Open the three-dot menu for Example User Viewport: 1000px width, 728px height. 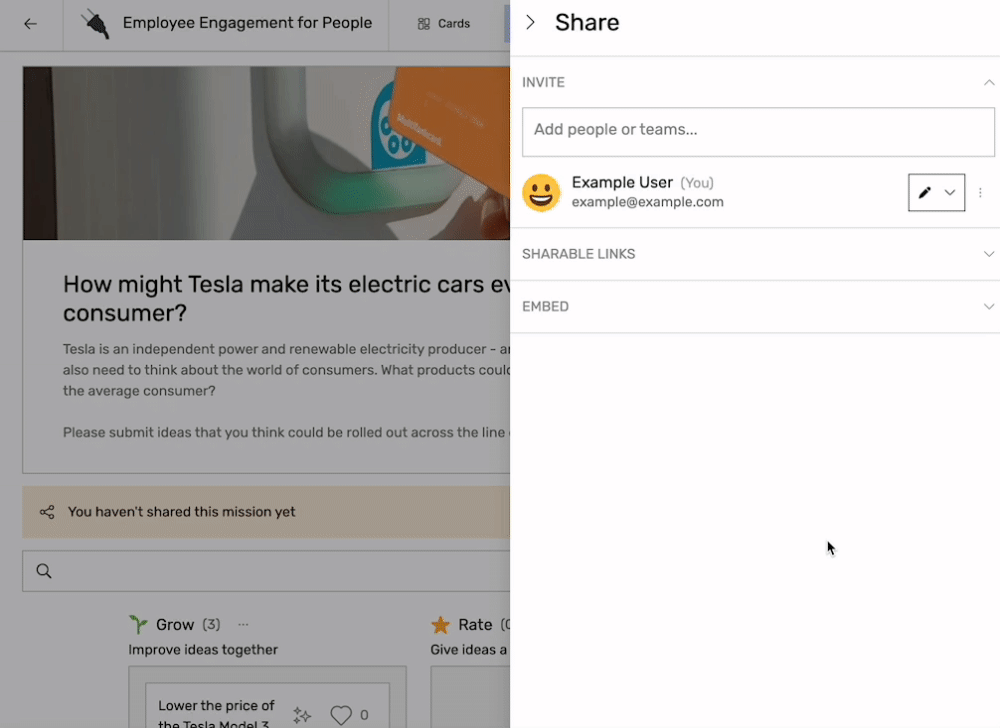coord(980,193)
